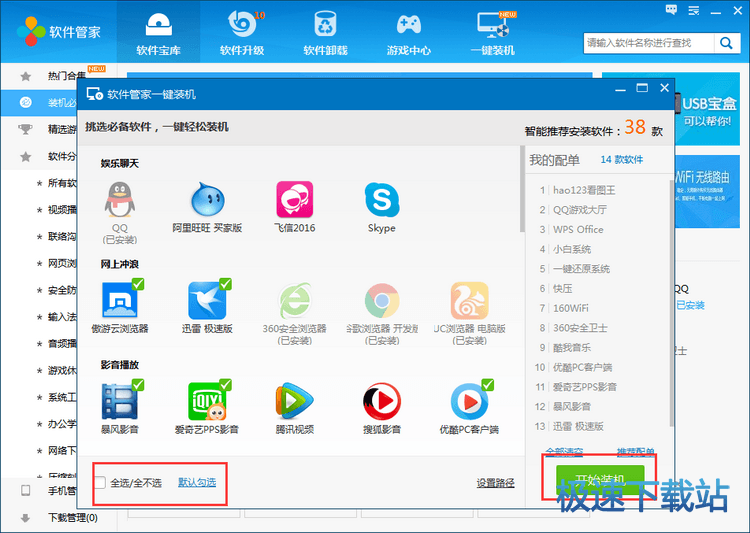The width and height of the screenshot is (750, 533).
Task: Click the 360安全浏览器 icon
Action: [295, 300]
